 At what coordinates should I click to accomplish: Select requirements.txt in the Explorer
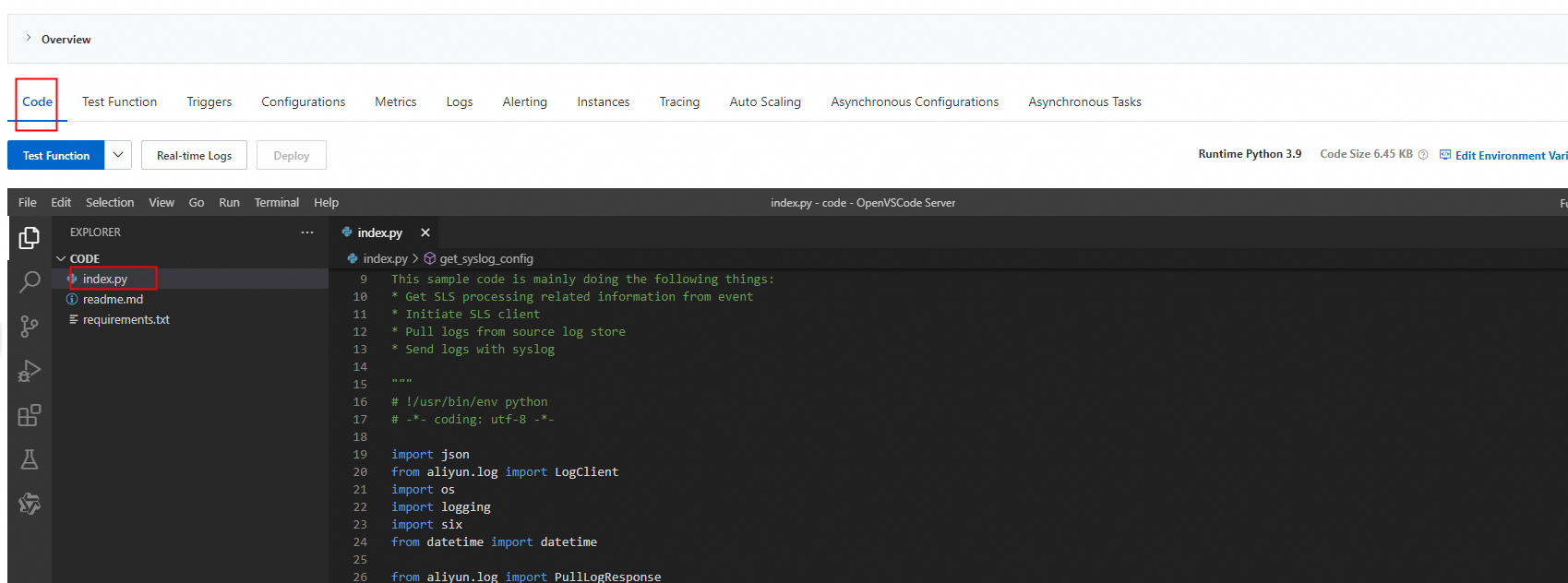(126, 320)
